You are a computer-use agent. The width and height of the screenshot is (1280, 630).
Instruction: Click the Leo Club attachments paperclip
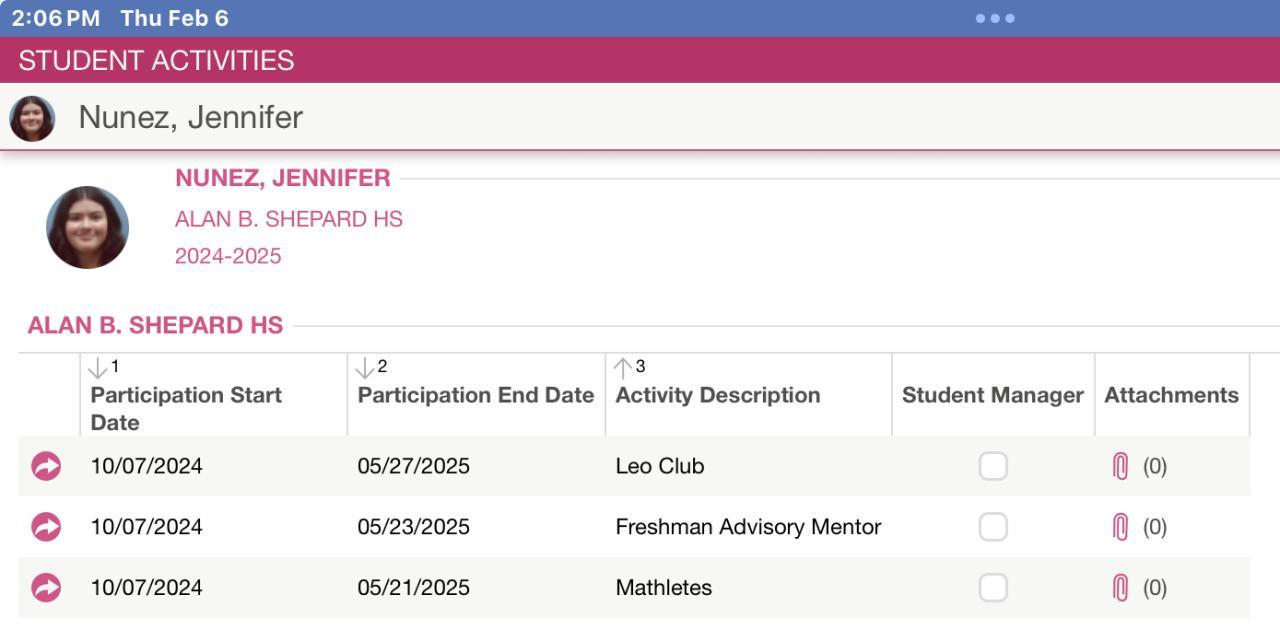1120,466
